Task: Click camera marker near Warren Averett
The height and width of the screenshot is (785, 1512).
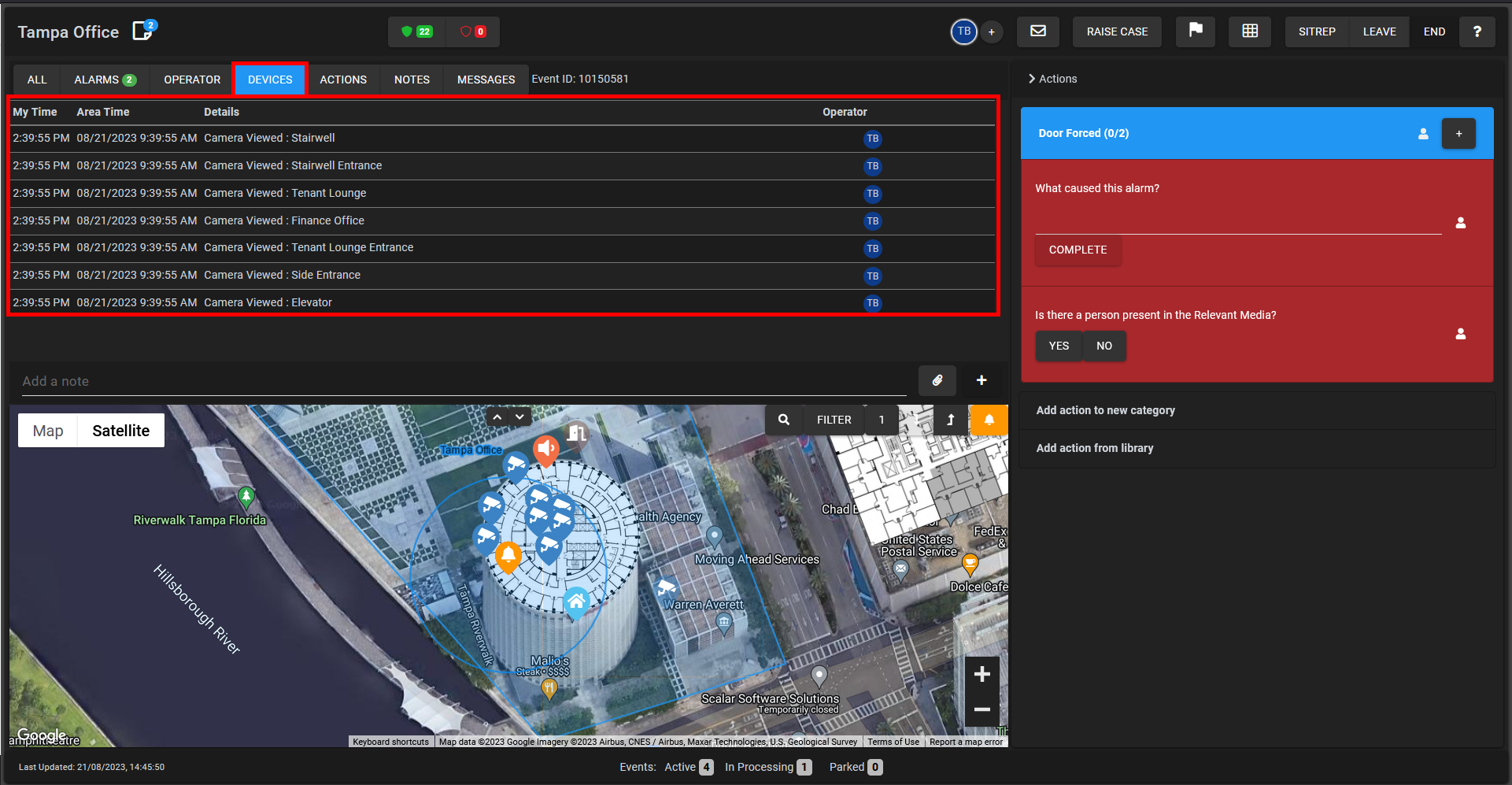Action: [x=666, y=587]
